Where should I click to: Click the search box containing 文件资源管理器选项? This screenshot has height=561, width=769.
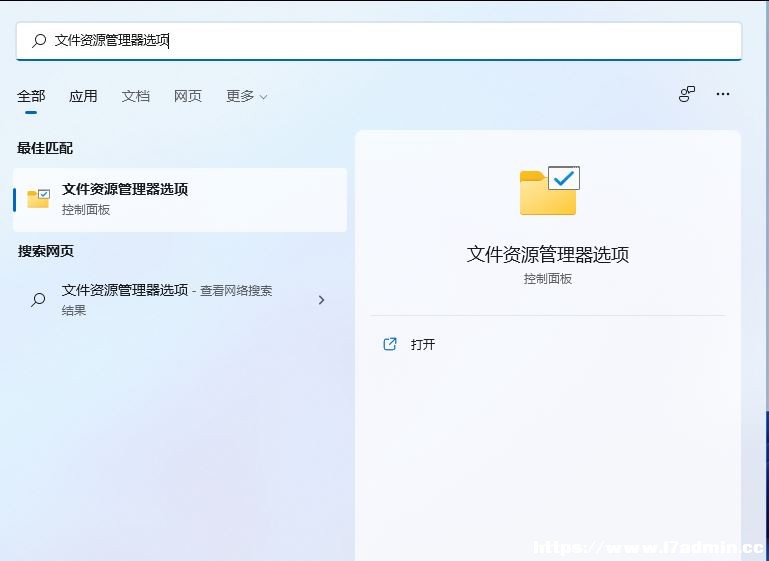point(379,41)
